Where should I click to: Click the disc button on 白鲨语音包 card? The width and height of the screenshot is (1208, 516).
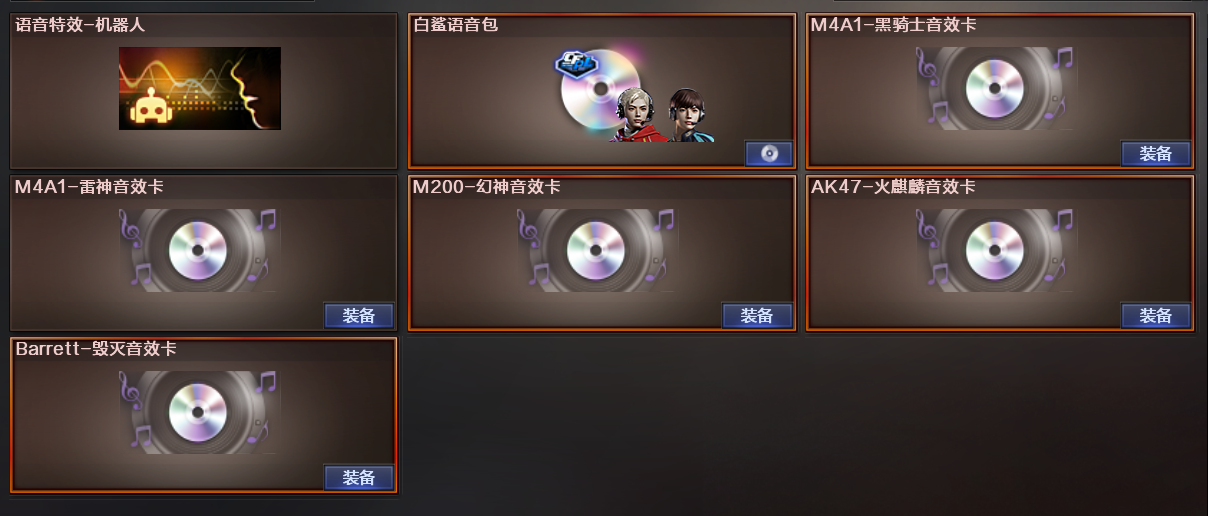point(769,153)
